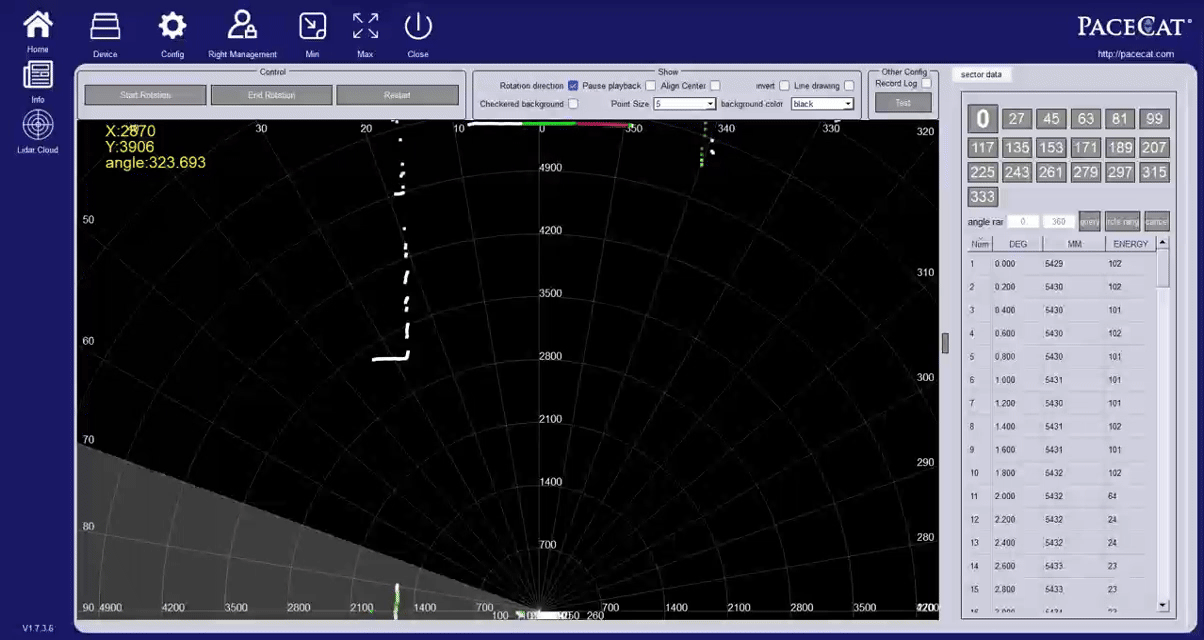Click the MM column header
The width and height of the screenshot is (1204, 640).
pyautogui.click(x=1074, y=244)
